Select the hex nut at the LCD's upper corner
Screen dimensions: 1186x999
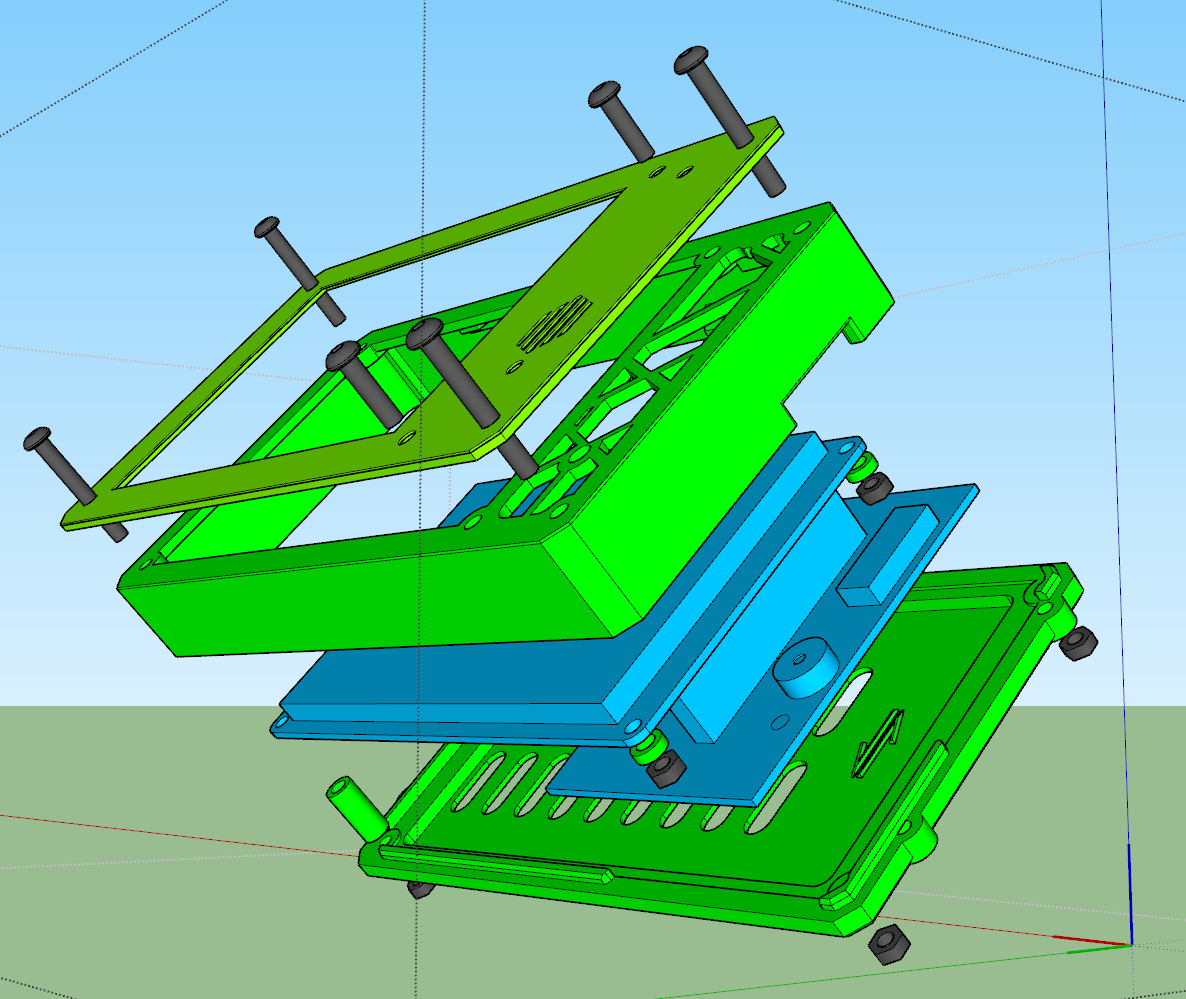[875, 488]
